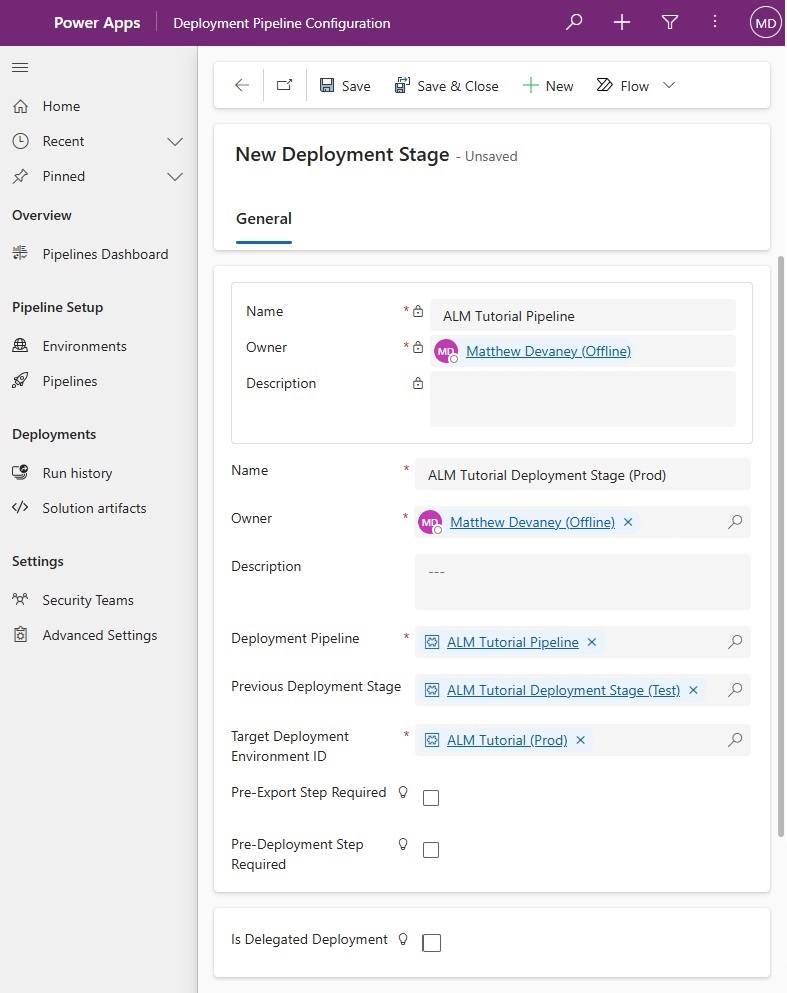Go back using the left arrow
The height and width of the screenshot is (993, 787).
(x=242, y=85)
